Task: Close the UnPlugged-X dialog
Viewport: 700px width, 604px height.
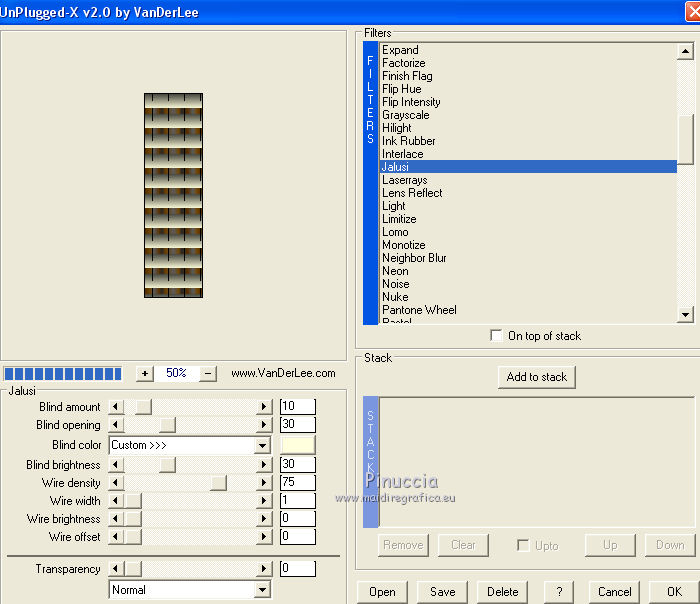Action: [693, 12]
